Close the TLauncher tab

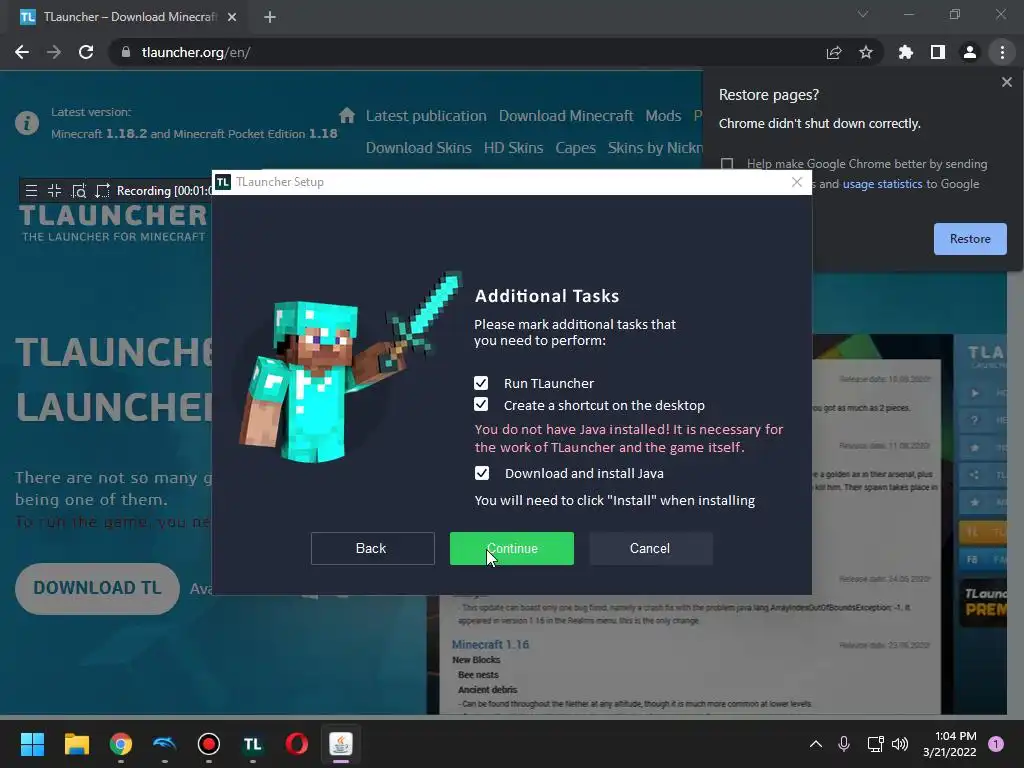coord(232,17)
